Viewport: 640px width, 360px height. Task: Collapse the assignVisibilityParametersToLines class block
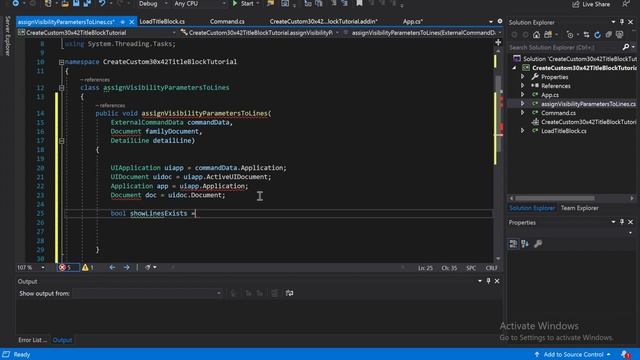coord(61,88)
